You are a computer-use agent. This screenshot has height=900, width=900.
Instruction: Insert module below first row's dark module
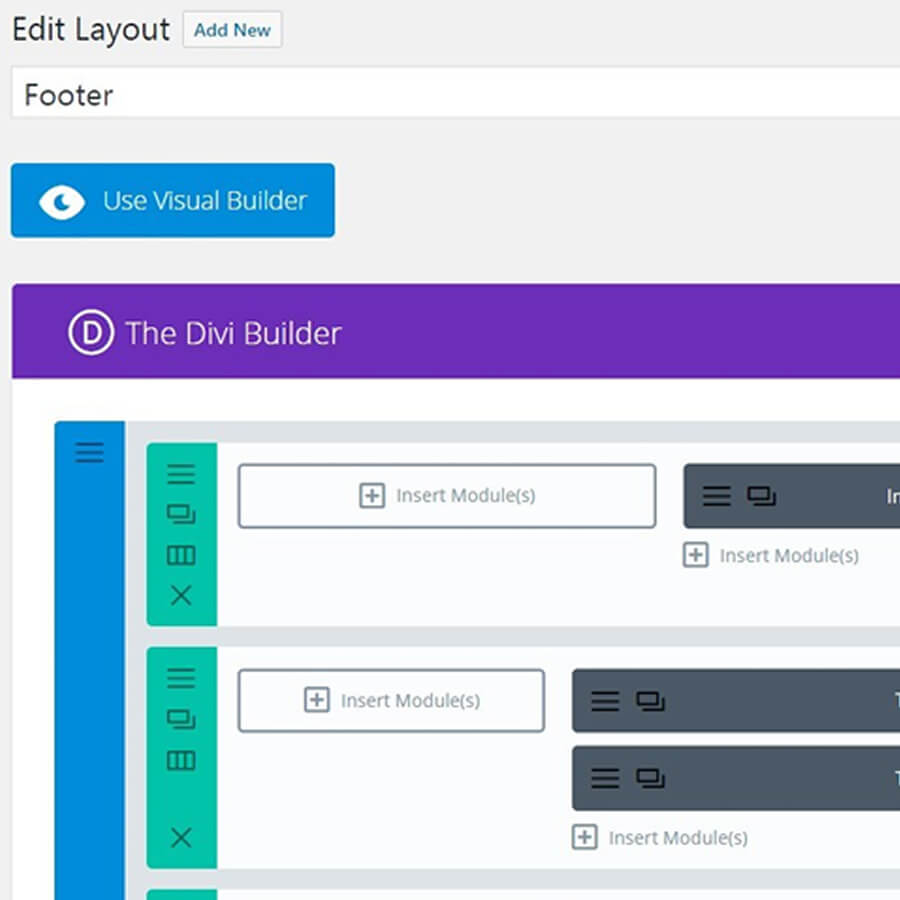pos(771,556)
